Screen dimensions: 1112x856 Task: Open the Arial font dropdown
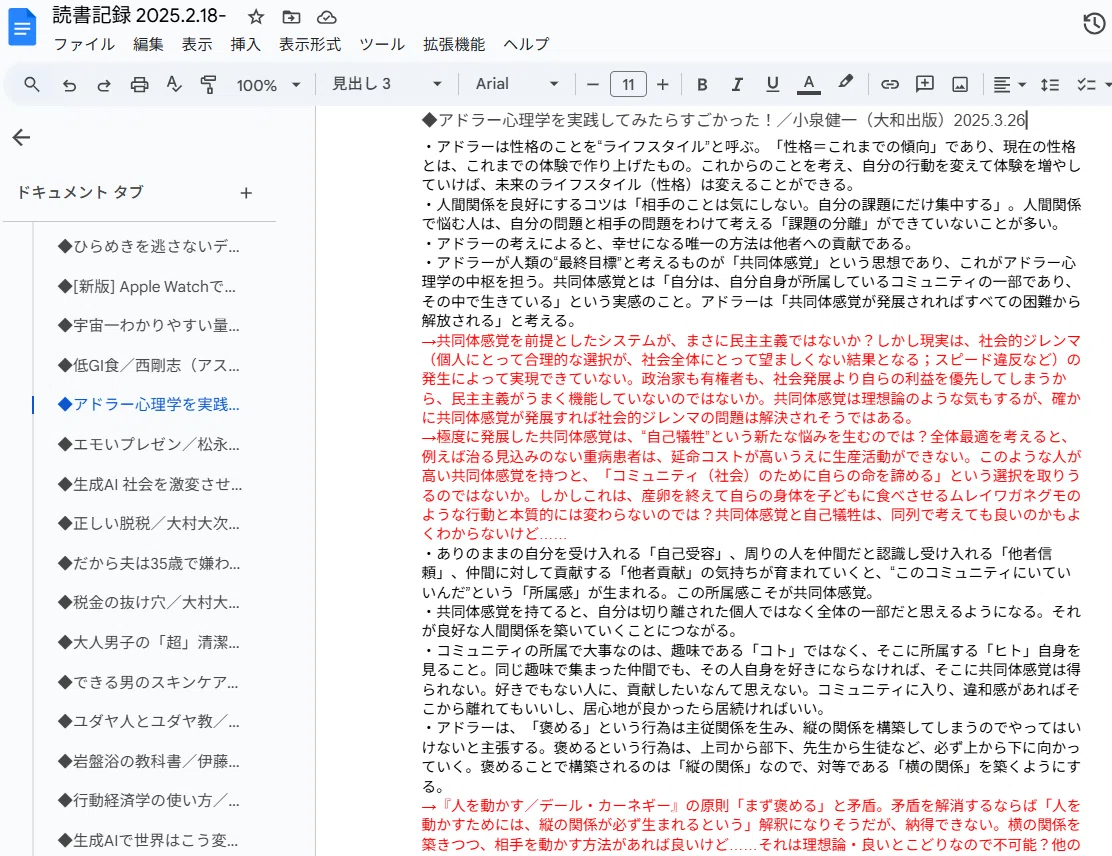[x=517, y=84]
